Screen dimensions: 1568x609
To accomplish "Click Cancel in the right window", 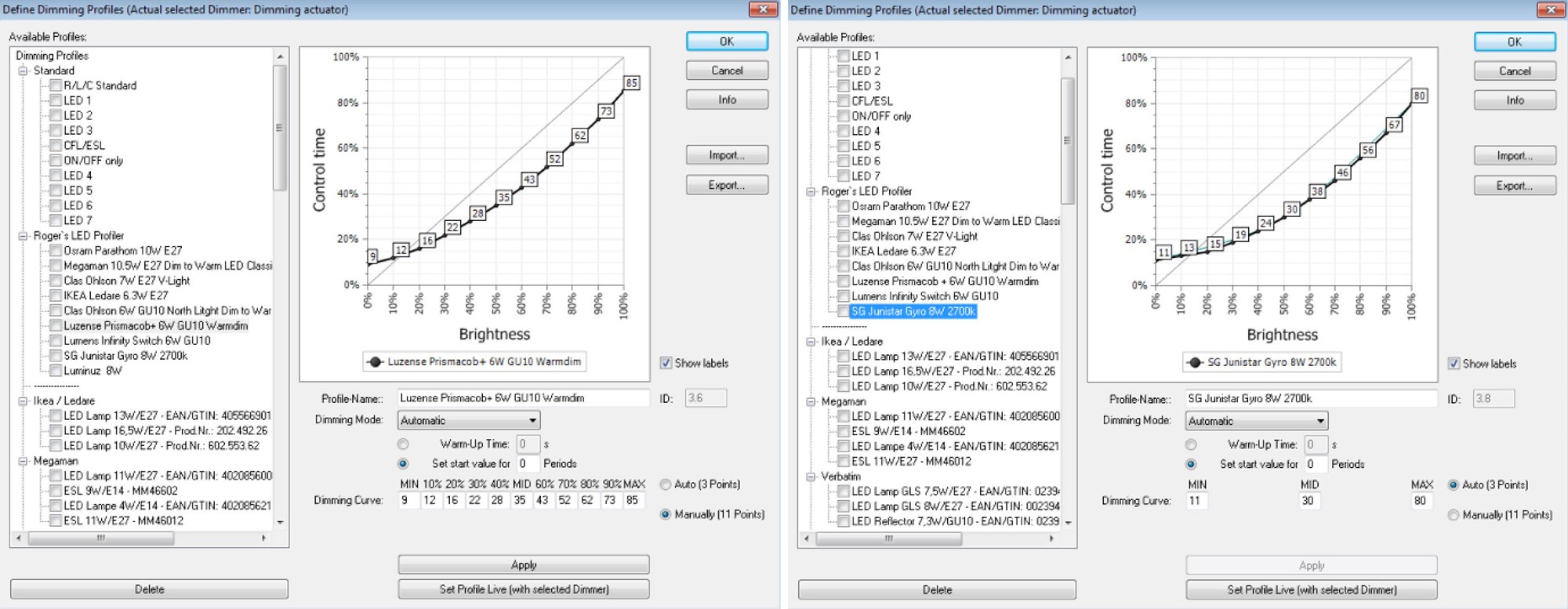I will click(x=1515, y=71).
